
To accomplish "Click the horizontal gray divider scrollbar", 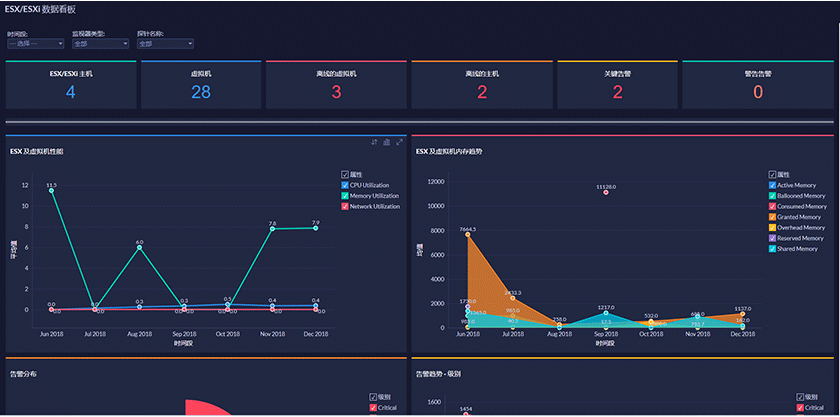I will (x=419, y=122).
